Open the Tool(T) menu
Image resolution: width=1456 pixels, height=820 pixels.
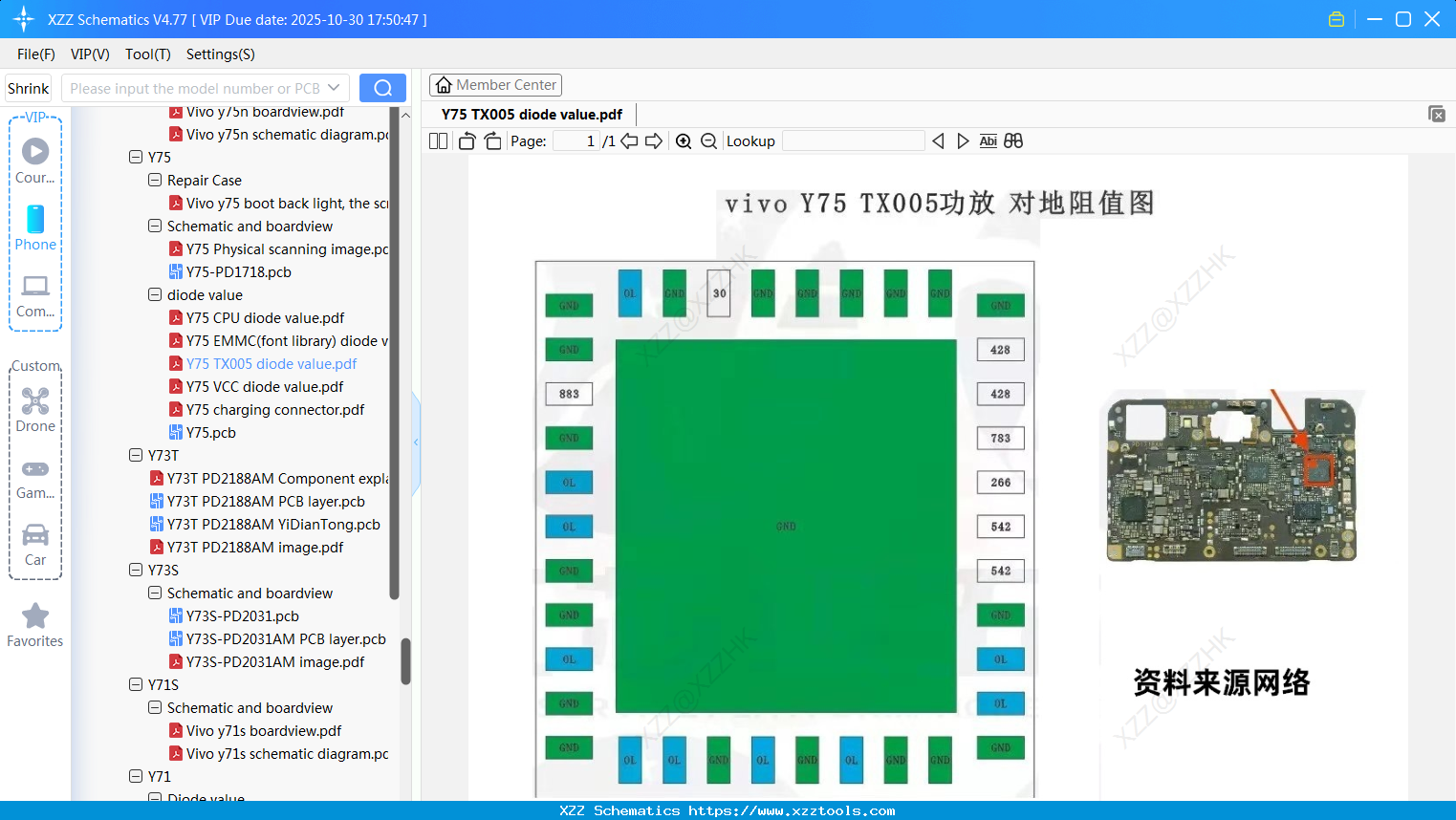(x=147, y=54)
